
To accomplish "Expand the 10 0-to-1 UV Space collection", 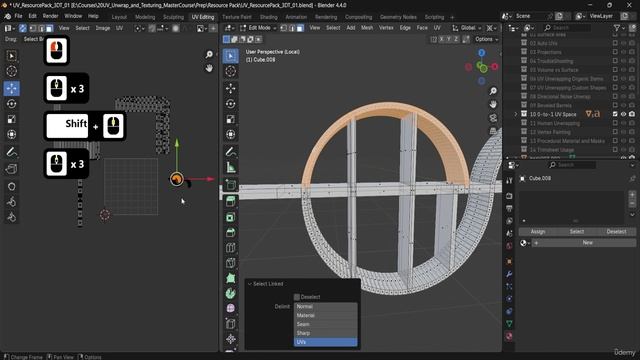I will (x=516, y=114).
